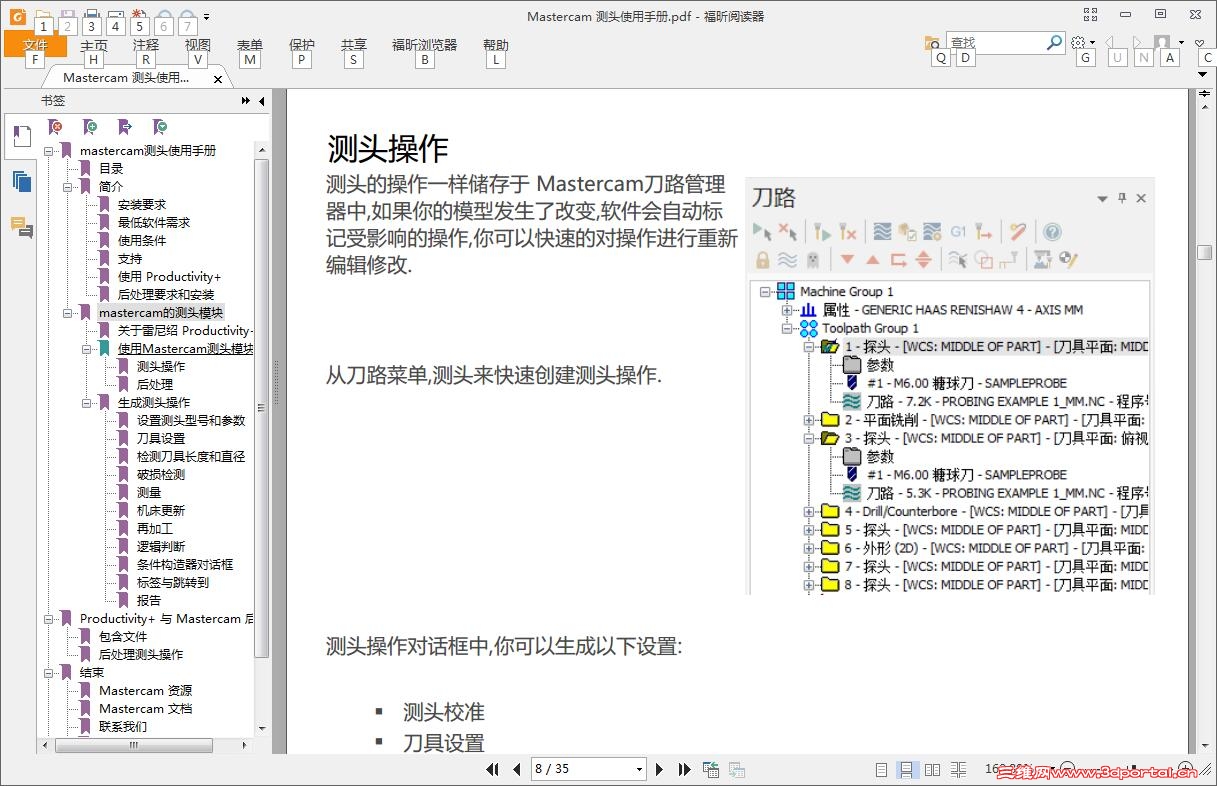Collapse the 使用Mastercam测头模块 bookmark node
This screenshot has height=786, width=1217.
(86, 349)
